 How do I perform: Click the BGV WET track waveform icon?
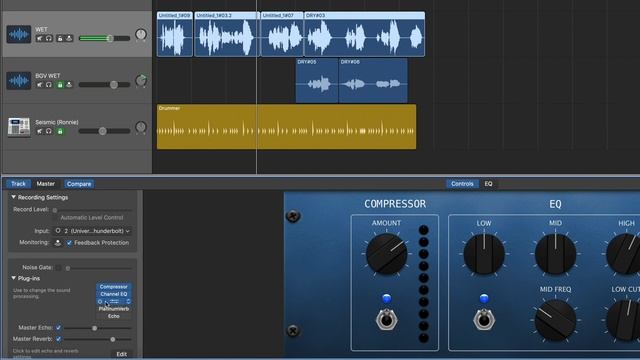19,81
